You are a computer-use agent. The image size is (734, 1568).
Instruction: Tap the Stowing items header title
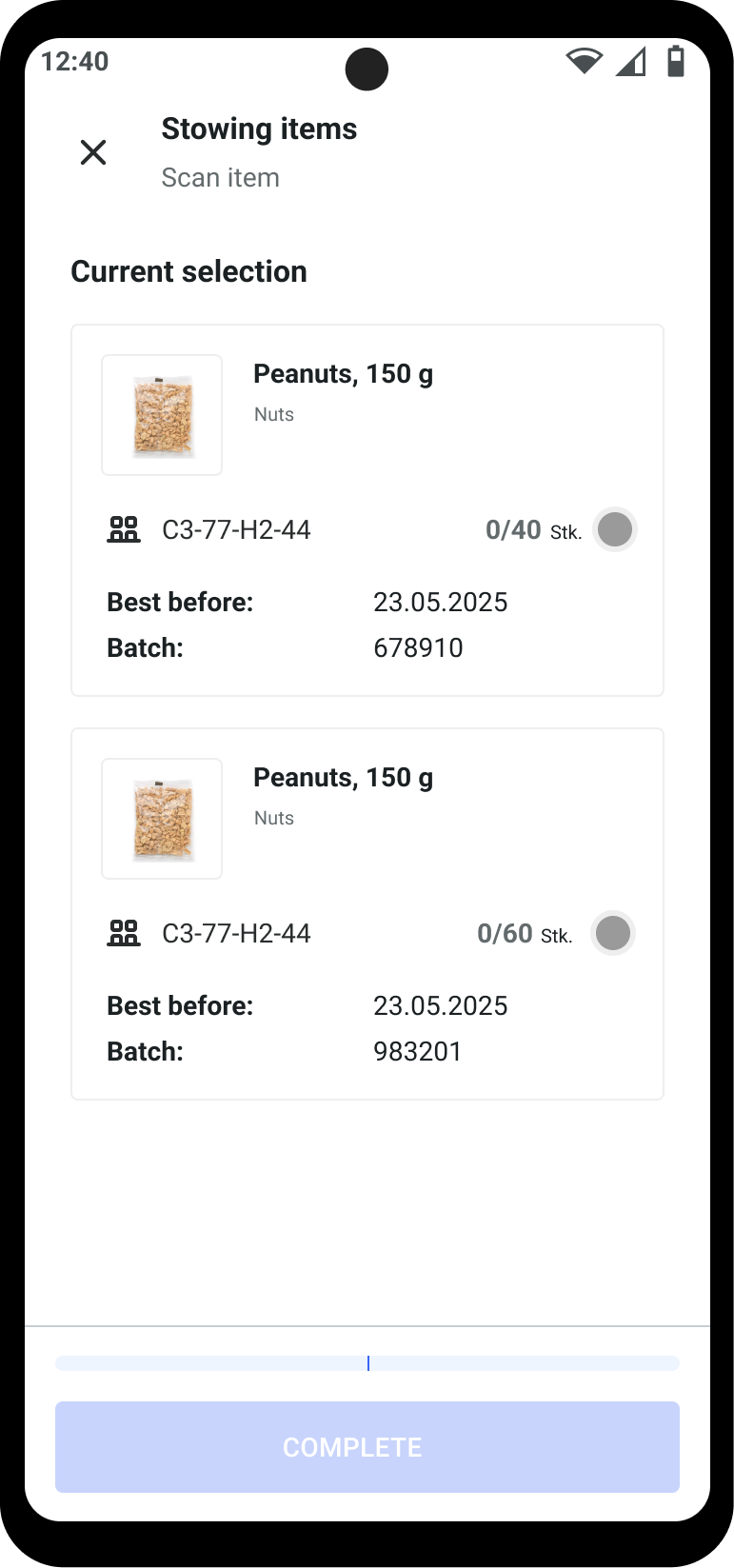(259, 129)
